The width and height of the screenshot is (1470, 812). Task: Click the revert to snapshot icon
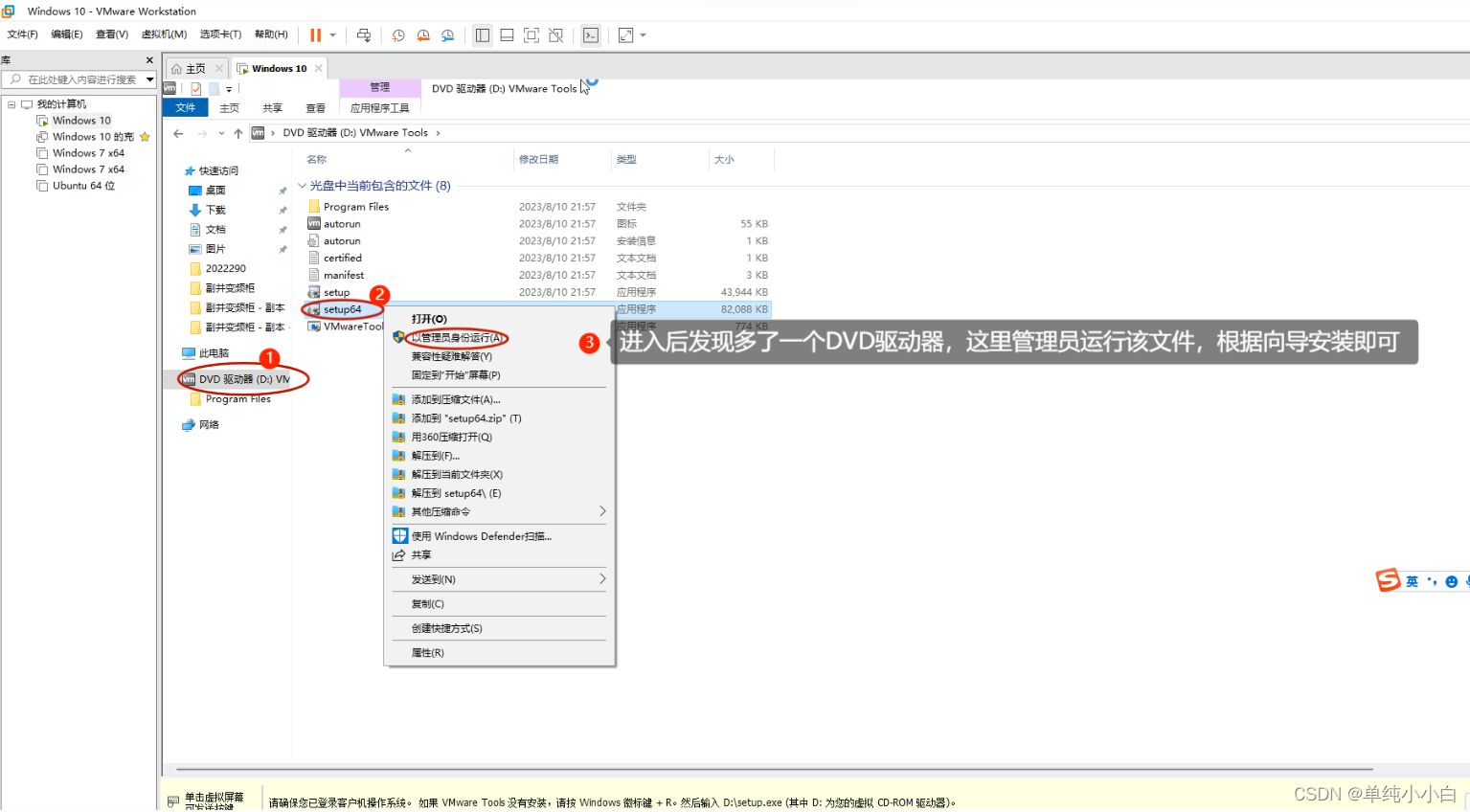point(423,35)
